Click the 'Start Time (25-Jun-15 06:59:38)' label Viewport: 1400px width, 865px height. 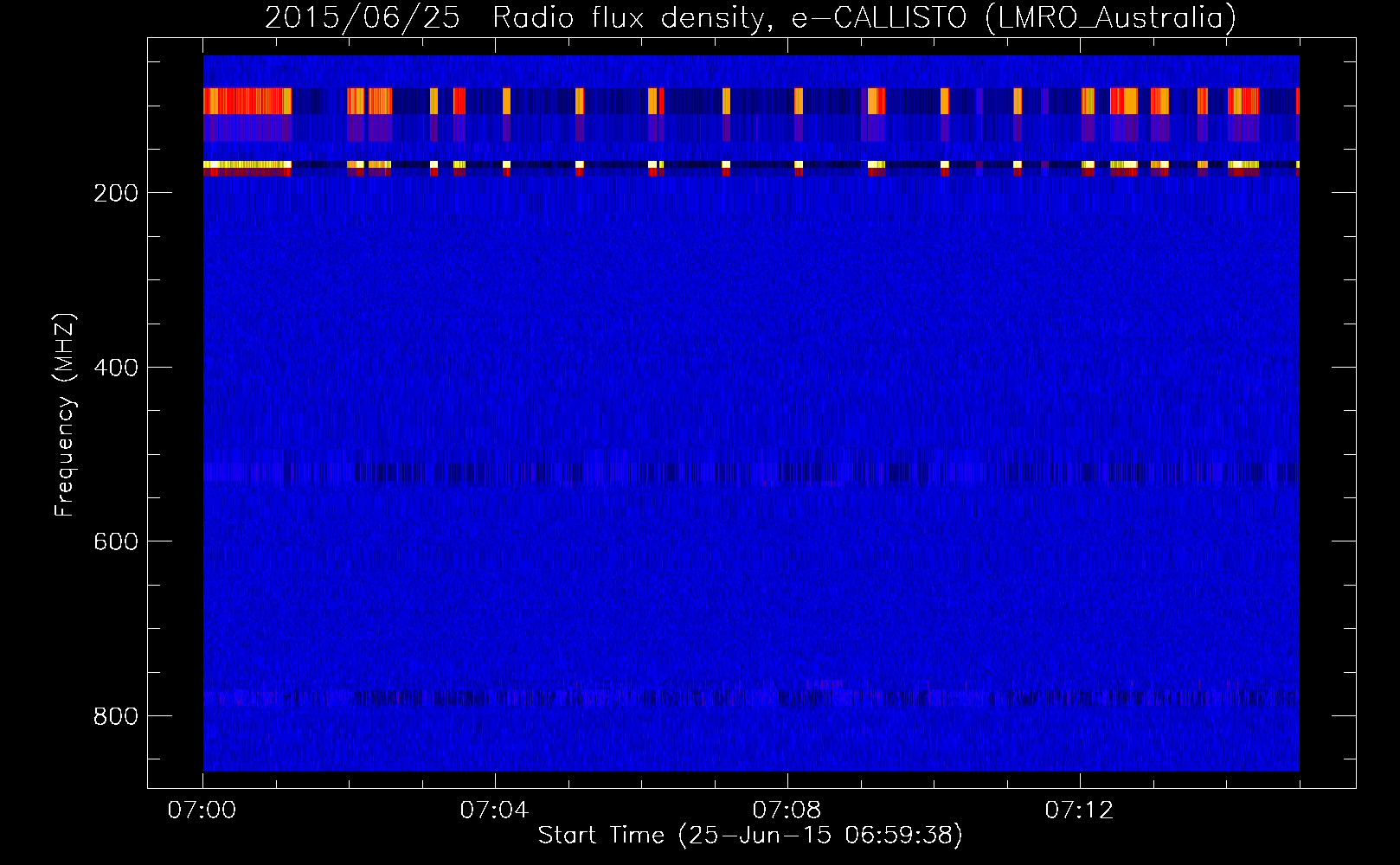click(750, 836)
